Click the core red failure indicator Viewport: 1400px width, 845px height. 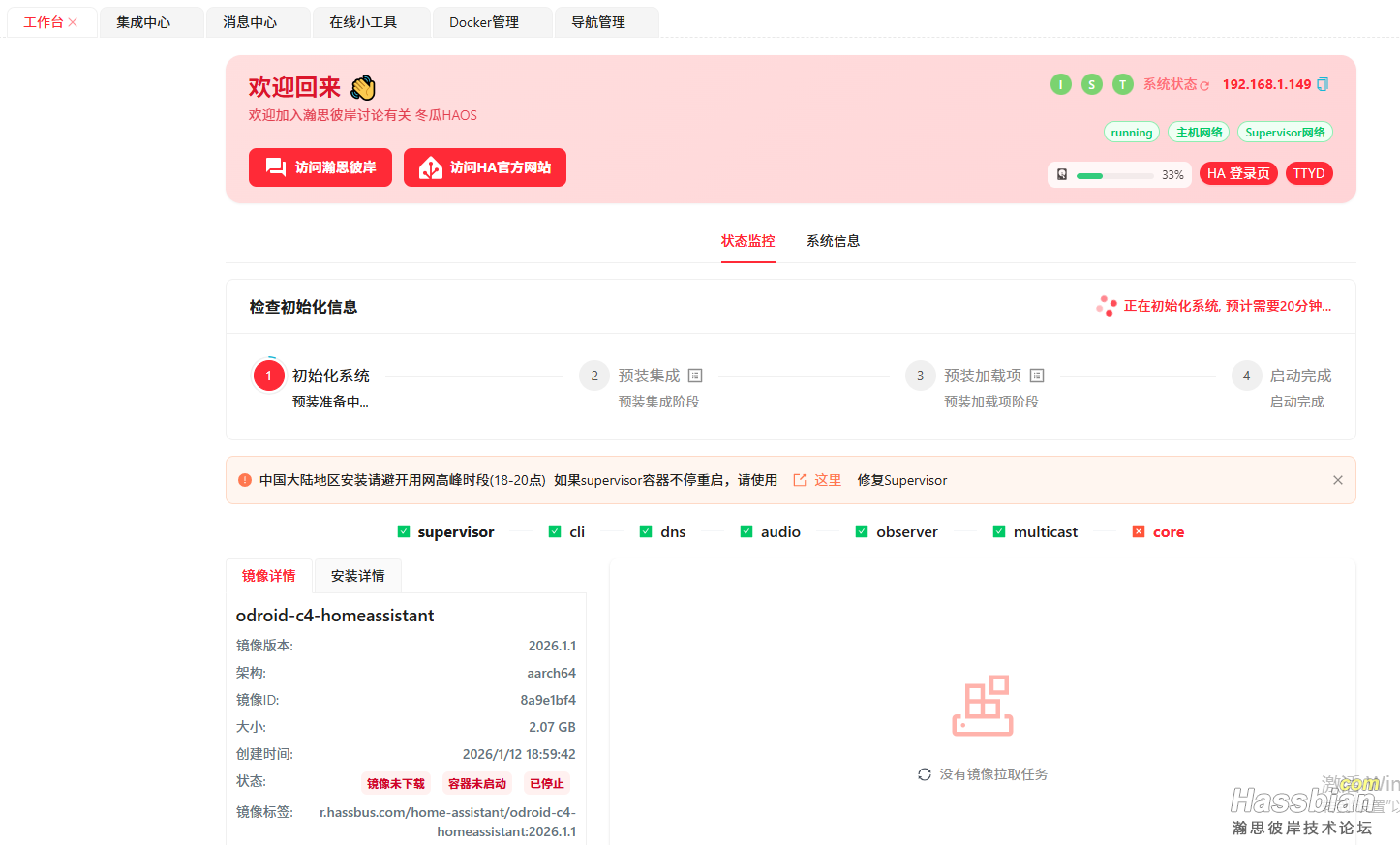[1138, 531]
